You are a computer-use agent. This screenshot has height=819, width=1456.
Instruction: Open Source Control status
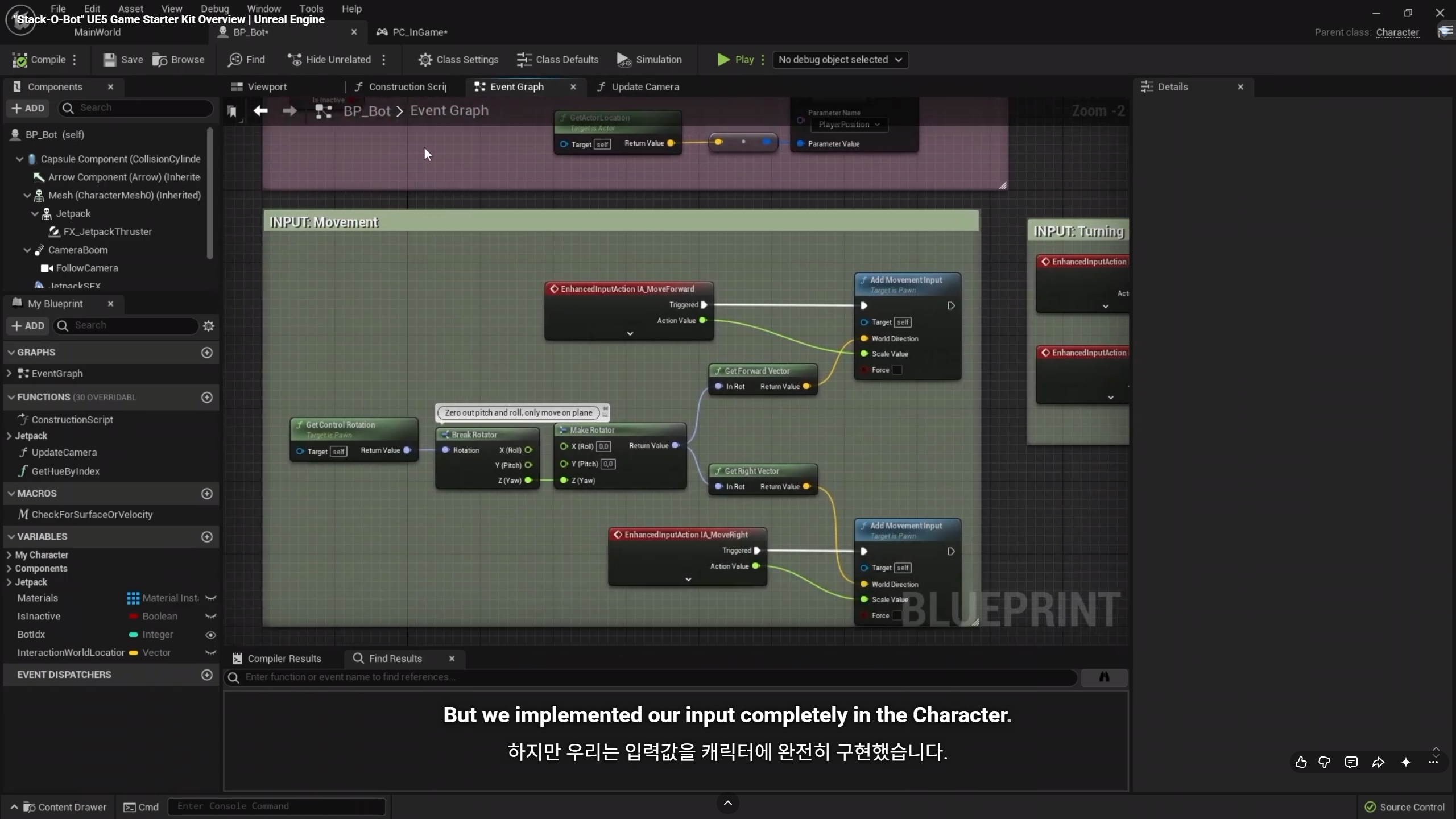tap(1405, 807)
